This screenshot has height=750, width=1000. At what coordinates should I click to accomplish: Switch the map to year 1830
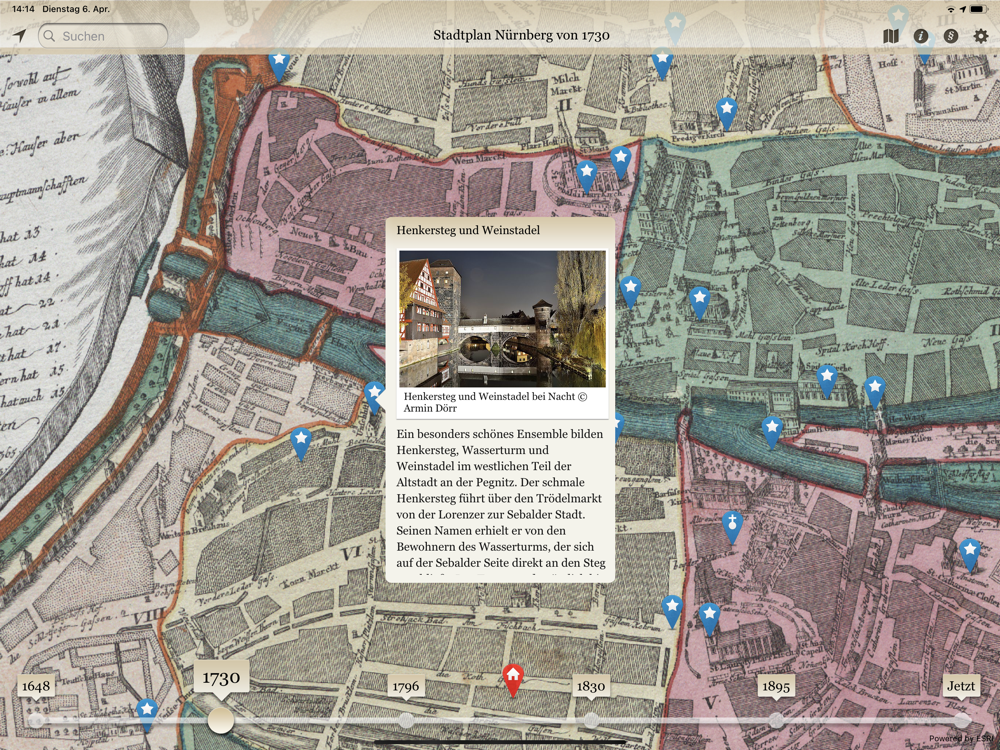591,686
